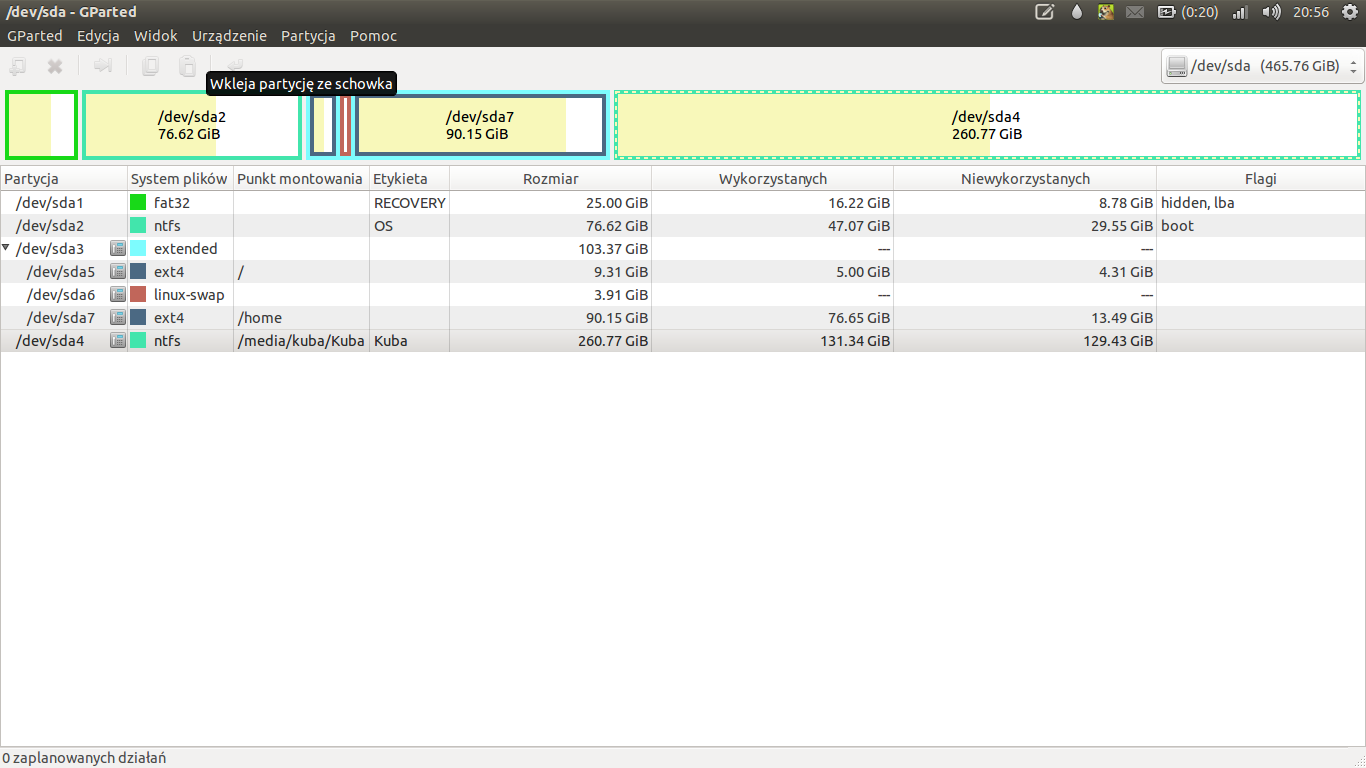This screenshot has width=1366, height=768.
Task: Open the network signal indicator
Action: 1240,12
